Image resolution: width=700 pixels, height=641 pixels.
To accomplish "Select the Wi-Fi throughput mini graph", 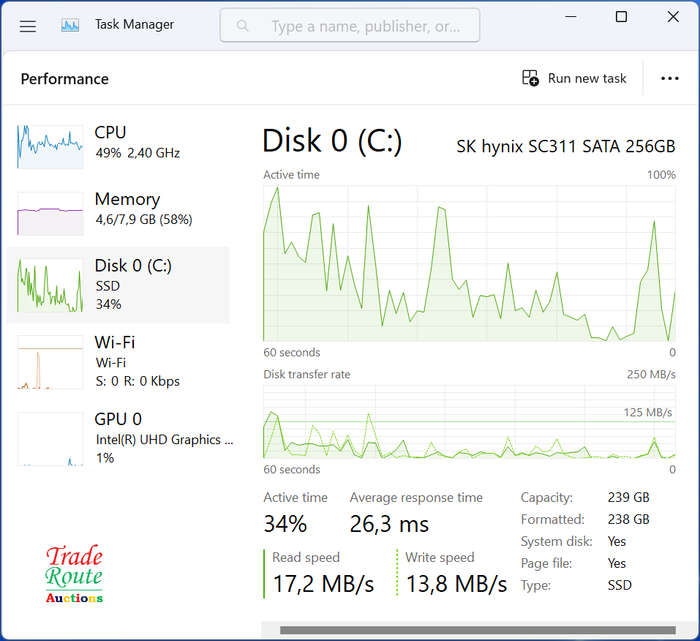I will [x=50, y=362].
